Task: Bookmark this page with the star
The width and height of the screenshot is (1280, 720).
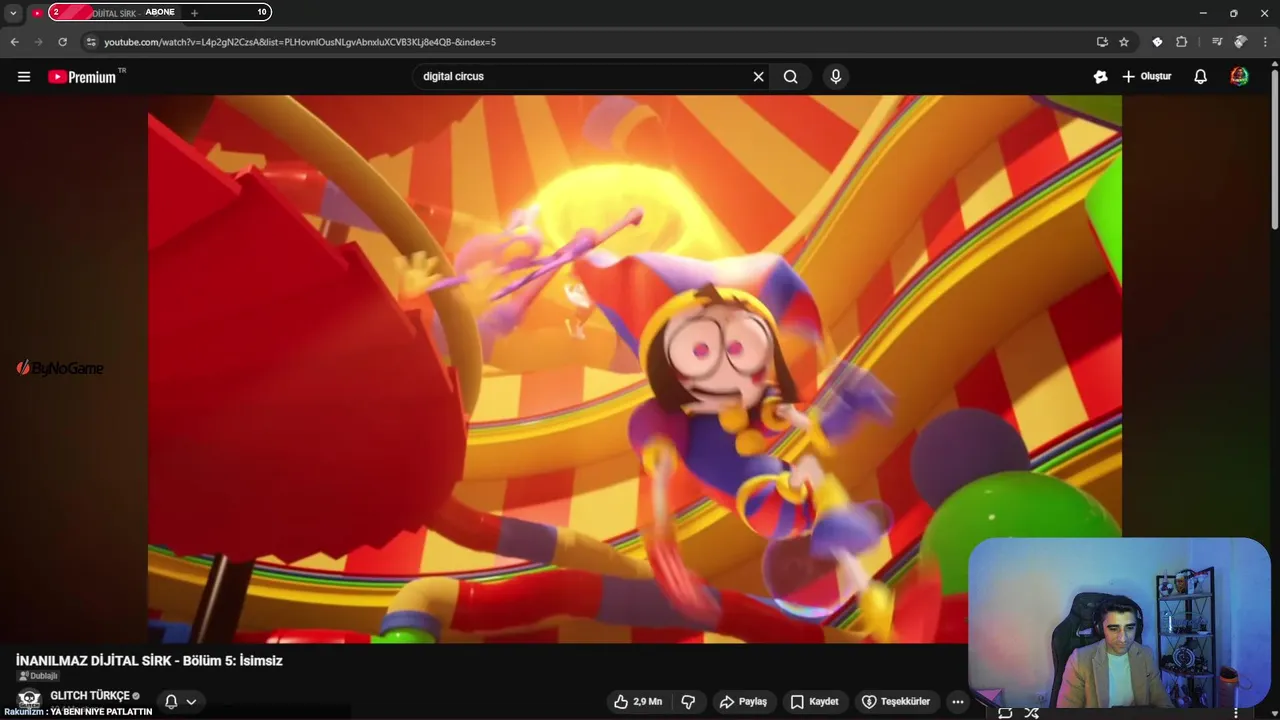Action: pyautogui.click(x=1124, y=42)
